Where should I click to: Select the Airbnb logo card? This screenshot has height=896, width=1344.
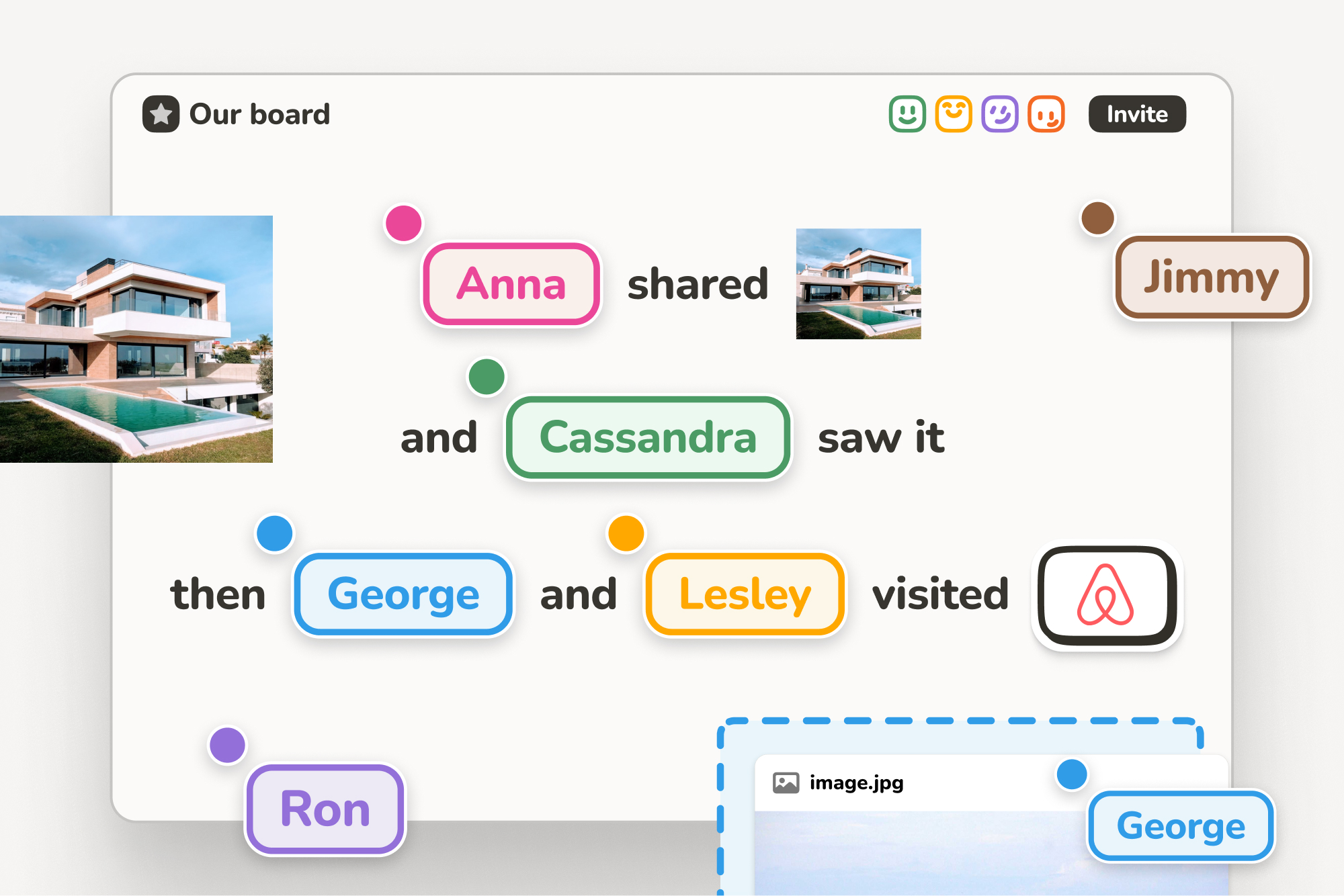[1107, 596]
